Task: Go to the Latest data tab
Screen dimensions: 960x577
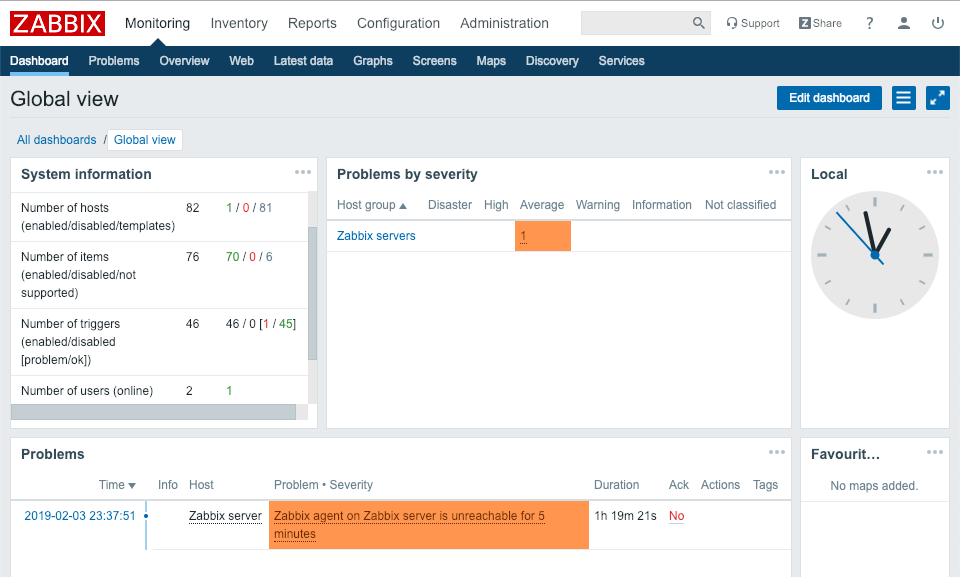Action: [x=303, y=61]
